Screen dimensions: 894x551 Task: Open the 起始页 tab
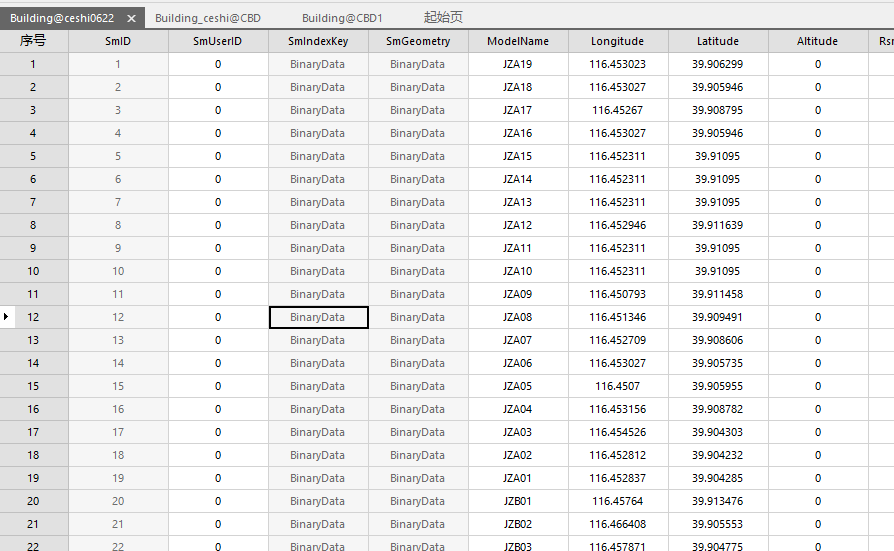443,18
